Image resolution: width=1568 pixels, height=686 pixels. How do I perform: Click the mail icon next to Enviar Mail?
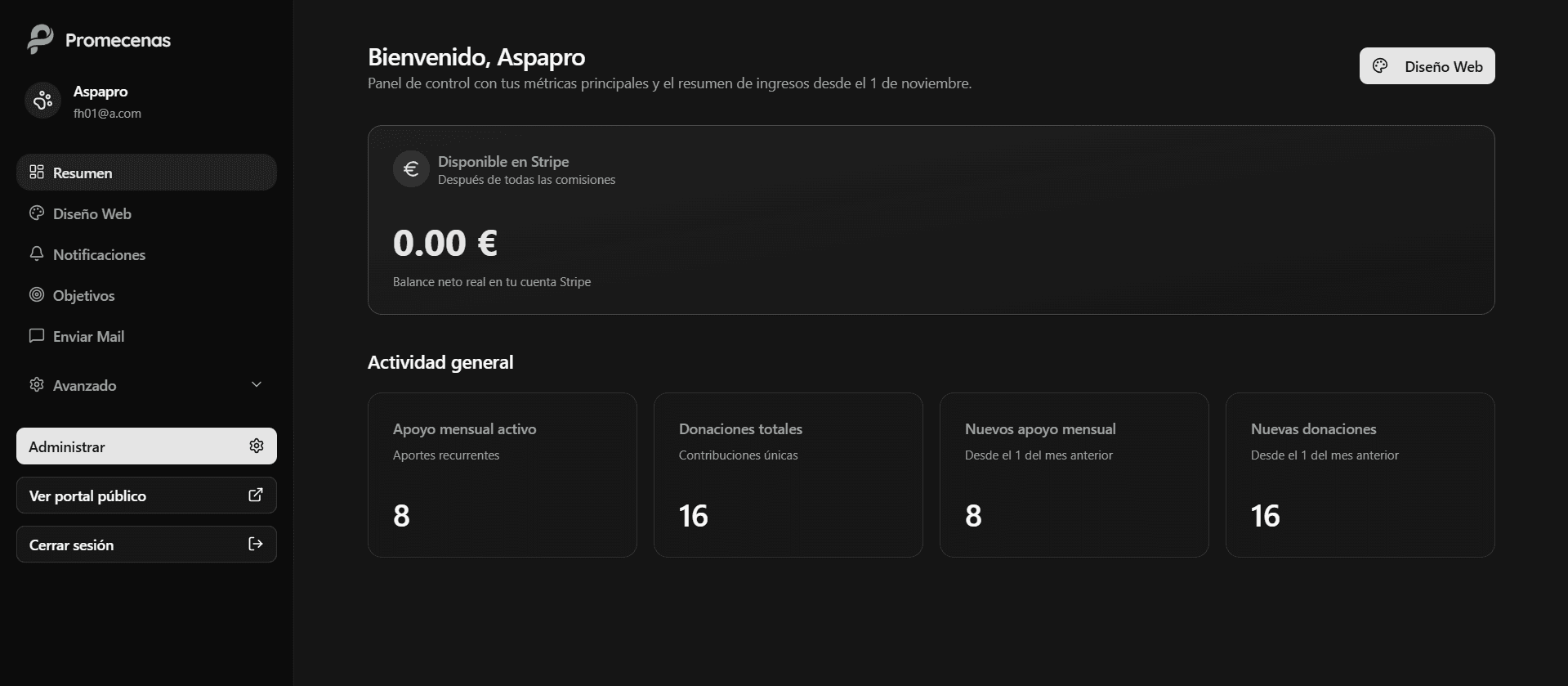click(x=36, y=335)
